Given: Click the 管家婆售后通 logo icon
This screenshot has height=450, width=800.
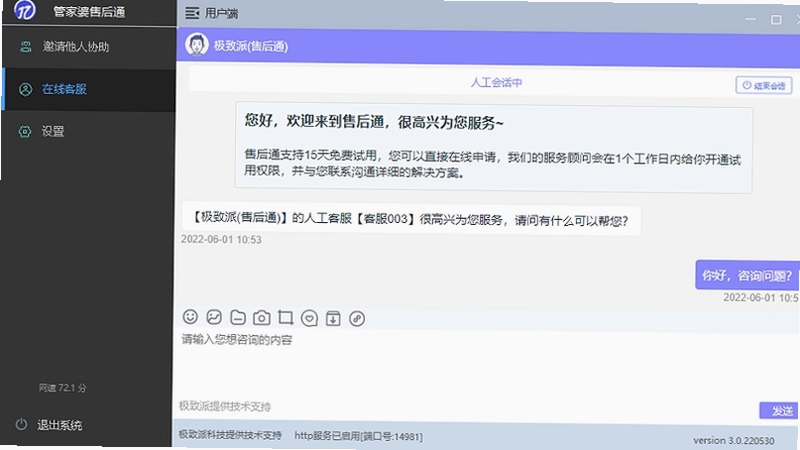Looking at the screenshot, I should [x=24, y=10].
